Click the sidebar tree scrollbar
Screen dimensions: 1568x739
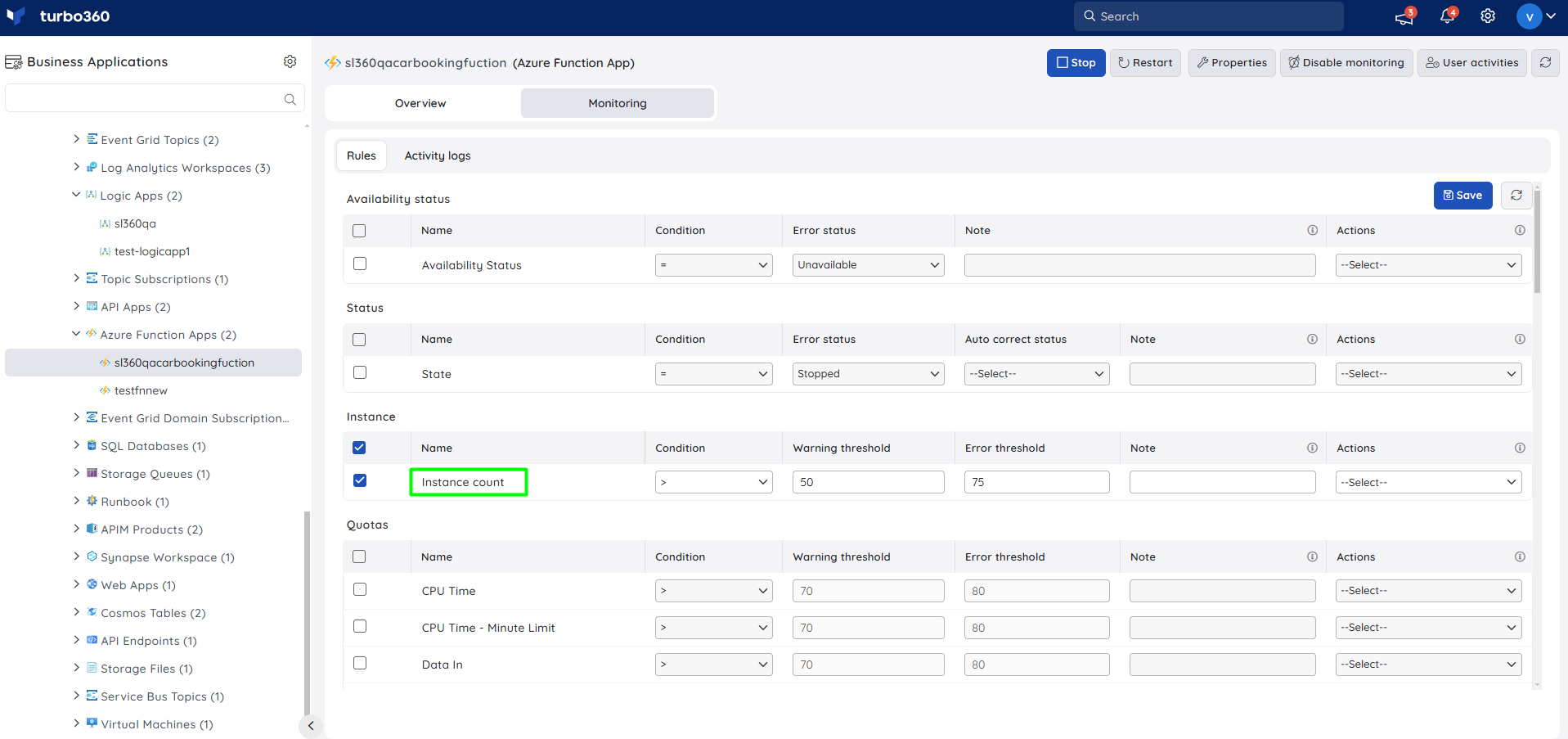[308, 614]
